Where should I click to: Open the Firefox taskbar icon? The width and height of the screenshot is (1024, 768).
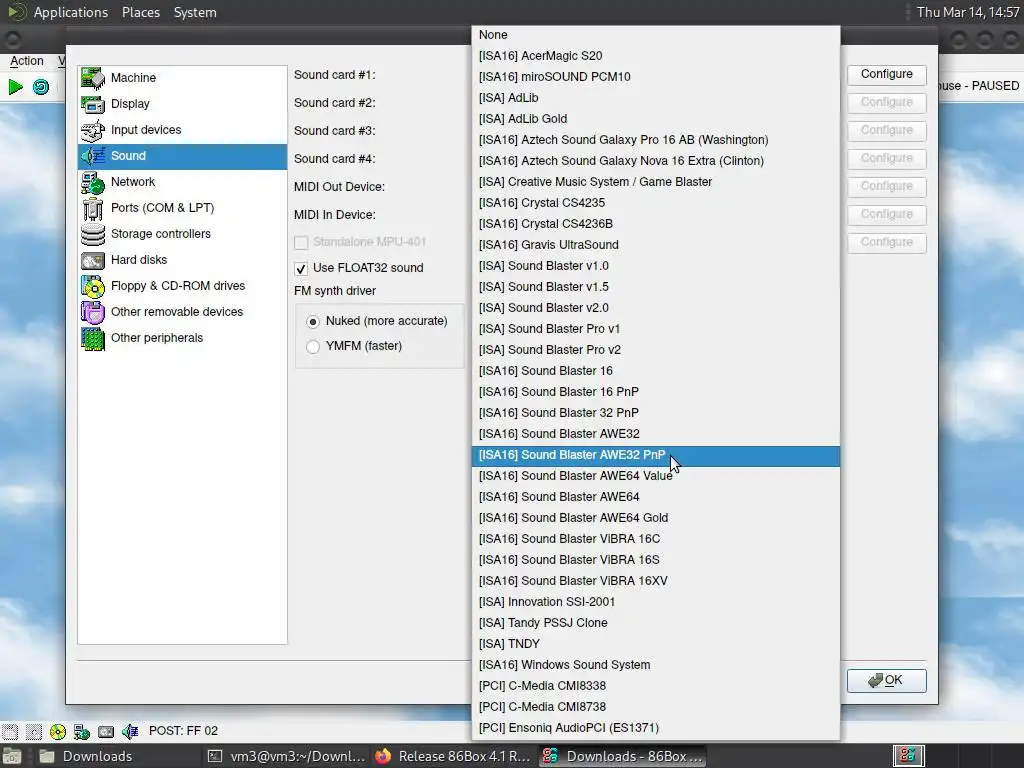[x=383, y=756]
